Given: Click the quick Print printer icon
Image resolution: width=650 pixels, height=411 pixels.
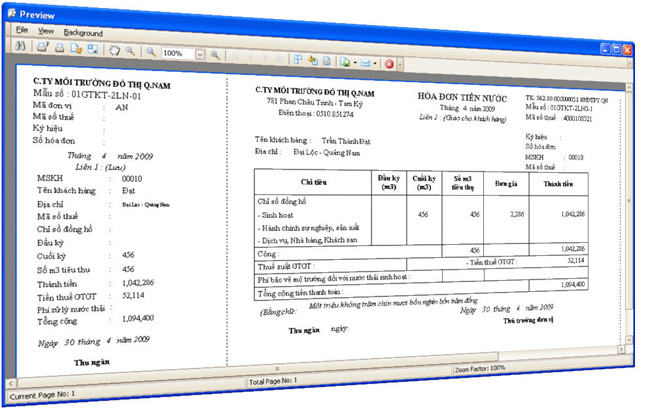Looking at the screenshot, I should pos(59,48).
